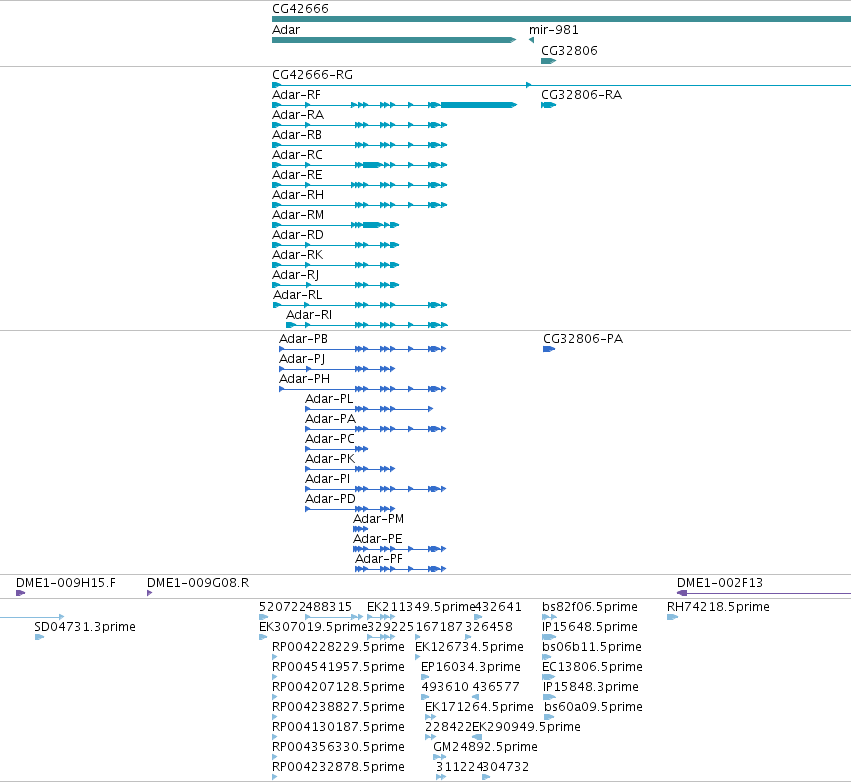851x782 pixels.
Task: Click the EK211349.5prime EST
Action: tap(381, 617)
